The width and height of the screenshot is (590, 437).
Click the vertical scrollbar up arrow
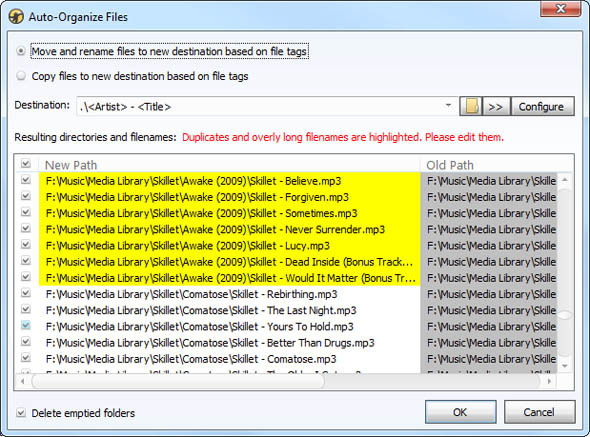click(x=564, y=180)
